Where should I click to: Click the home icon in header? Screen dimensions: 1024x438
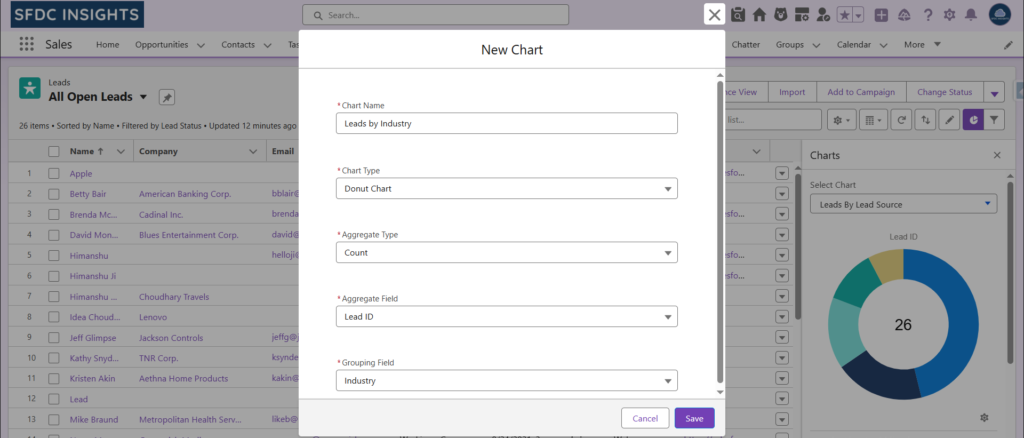(x=759, y=15)
